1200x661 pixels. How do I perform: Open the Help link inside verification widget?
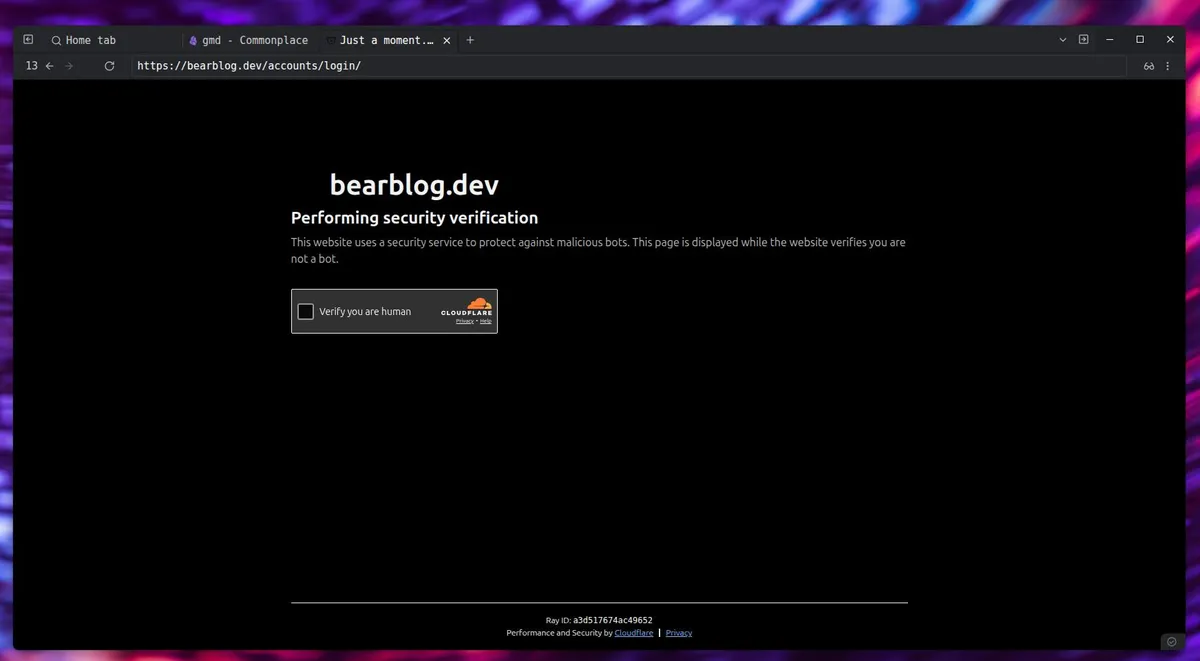pyautogui.click(x=486, y=321)
